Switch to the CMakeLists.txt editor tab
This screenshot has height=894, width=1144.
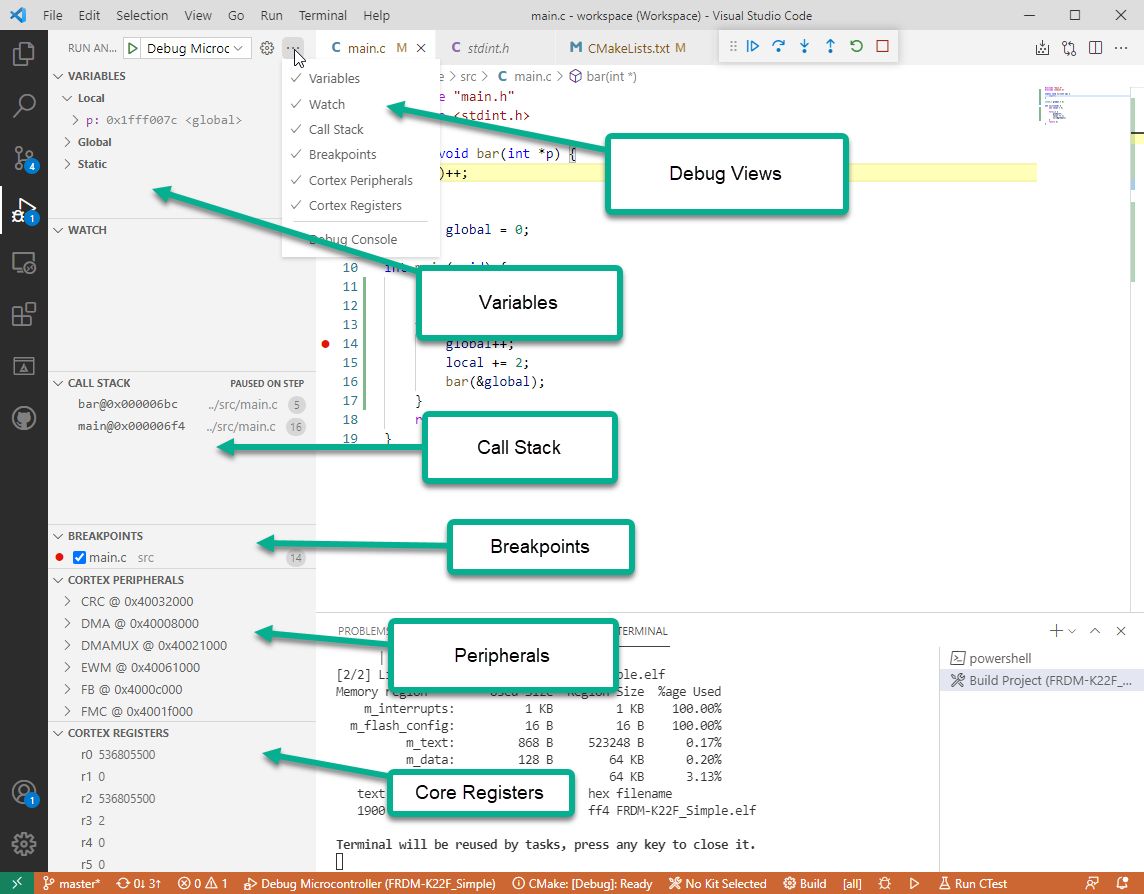point(627,48)
